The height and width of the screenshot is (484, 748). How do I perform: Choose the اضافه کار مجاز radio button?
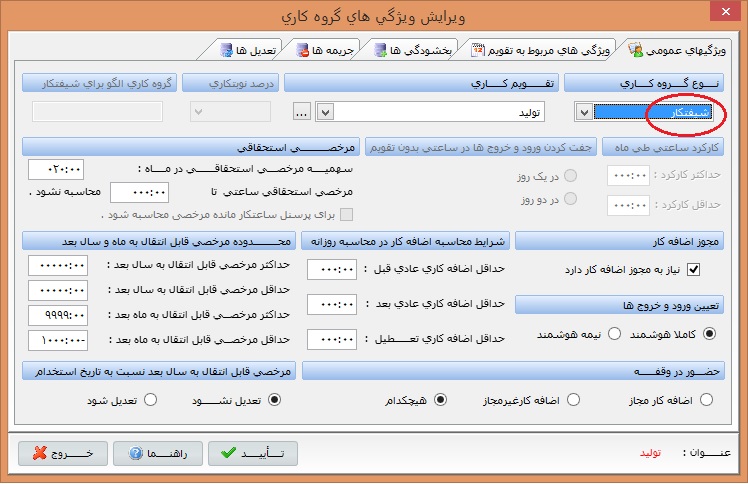(x=707, y=399)
